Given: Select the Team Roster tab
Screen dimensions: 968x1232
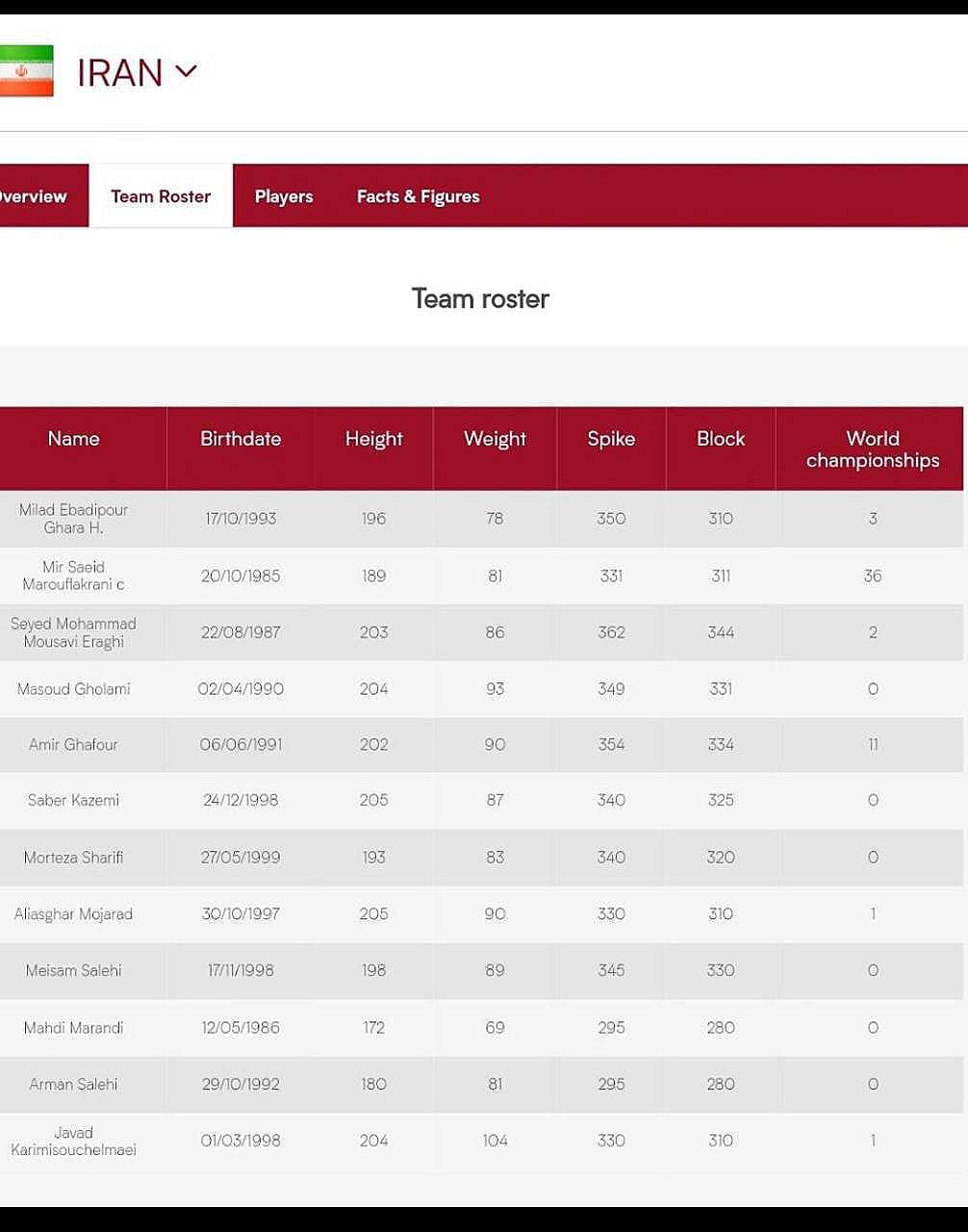Looking at the screenshot, I should pyautogui.click(x=161, y=196).
